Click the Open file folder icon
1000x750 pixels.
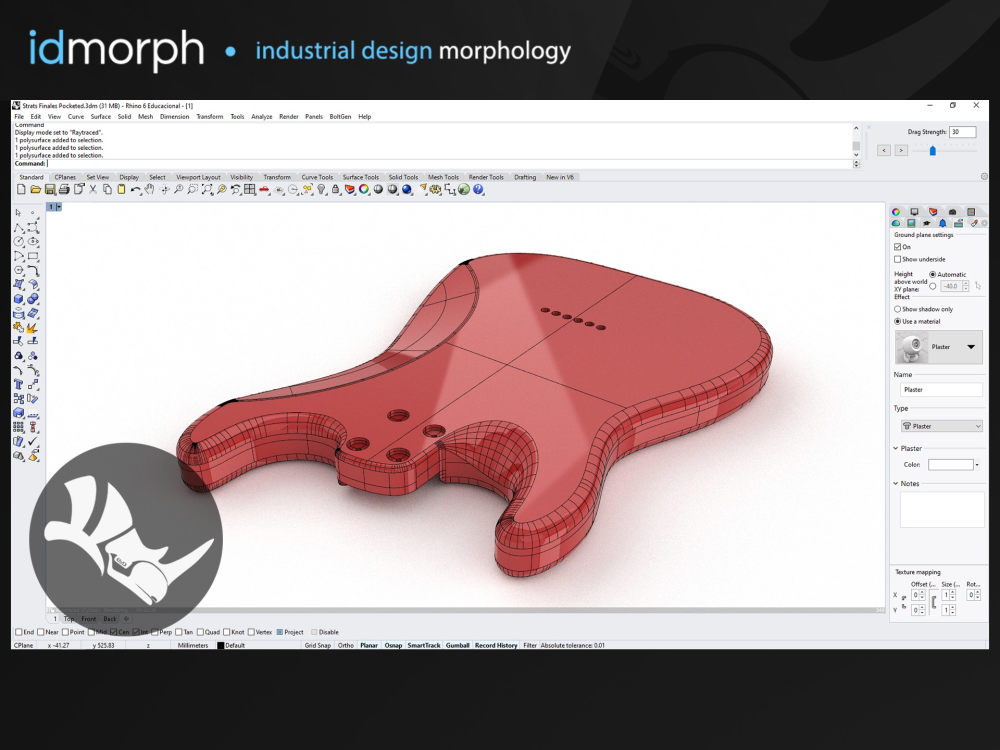pyautogui.click(x=35, y=189)
